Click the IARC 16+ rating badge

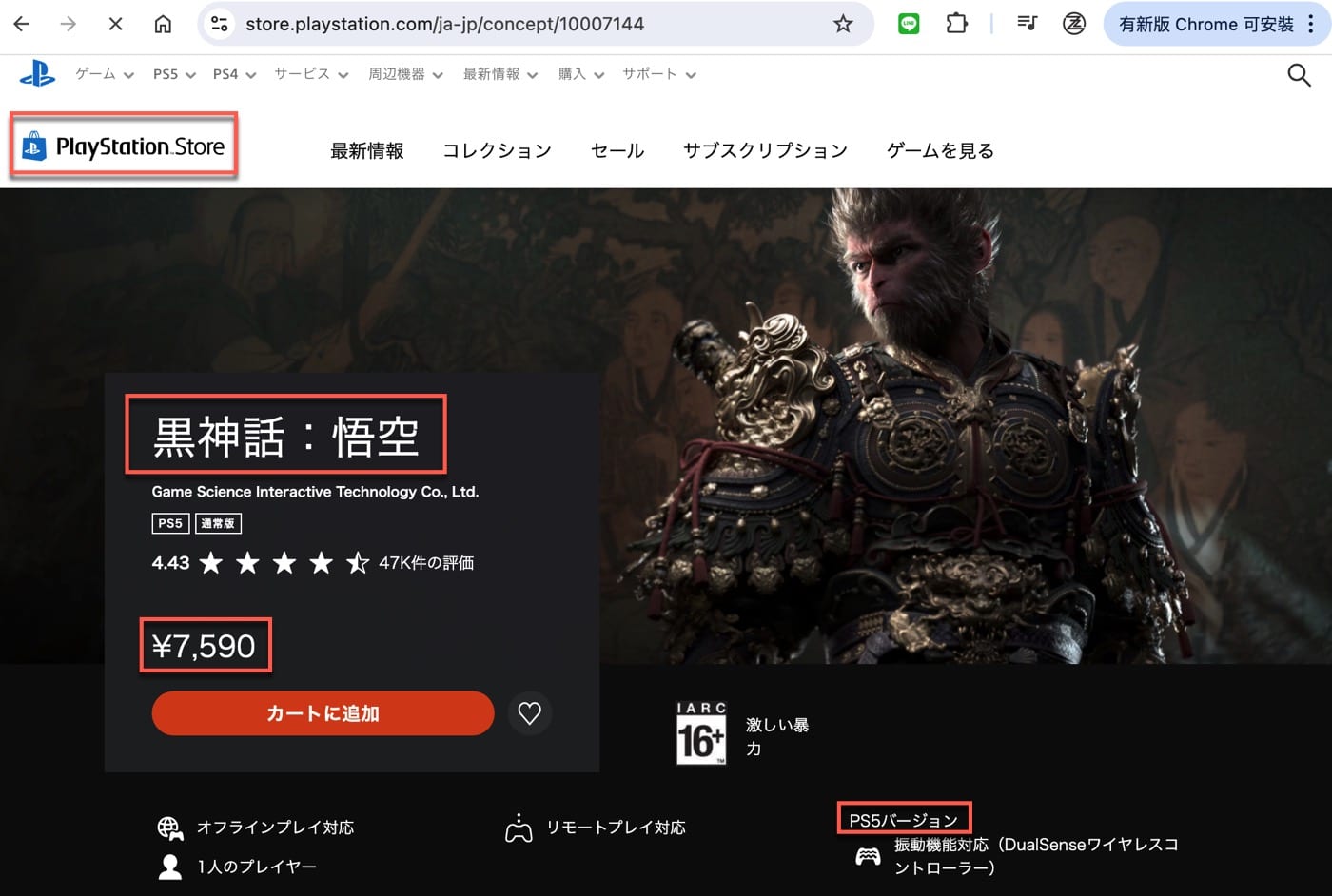tap(701, 733)
